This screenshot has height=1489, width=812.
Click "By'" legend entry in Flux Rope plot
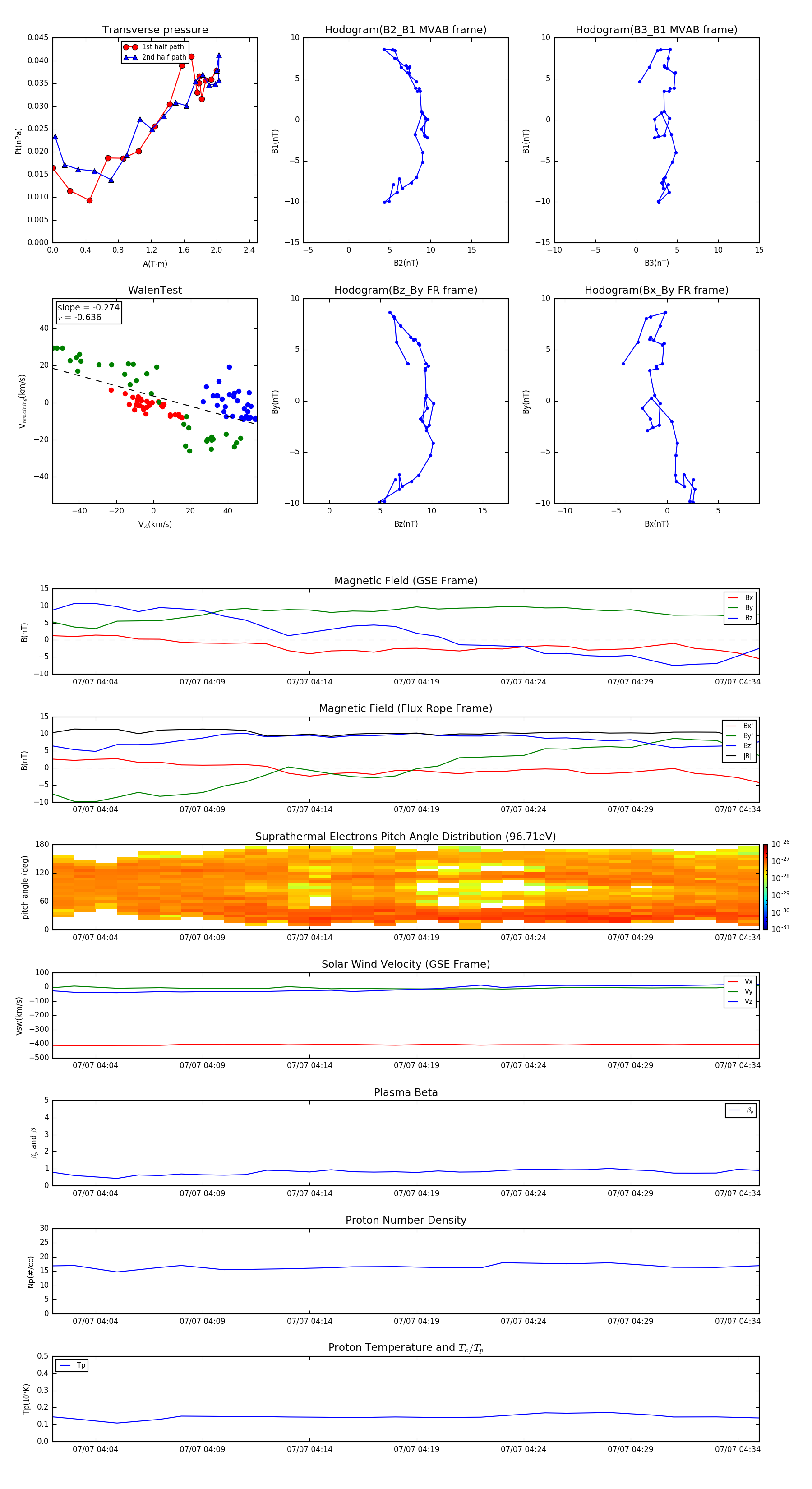740,736
